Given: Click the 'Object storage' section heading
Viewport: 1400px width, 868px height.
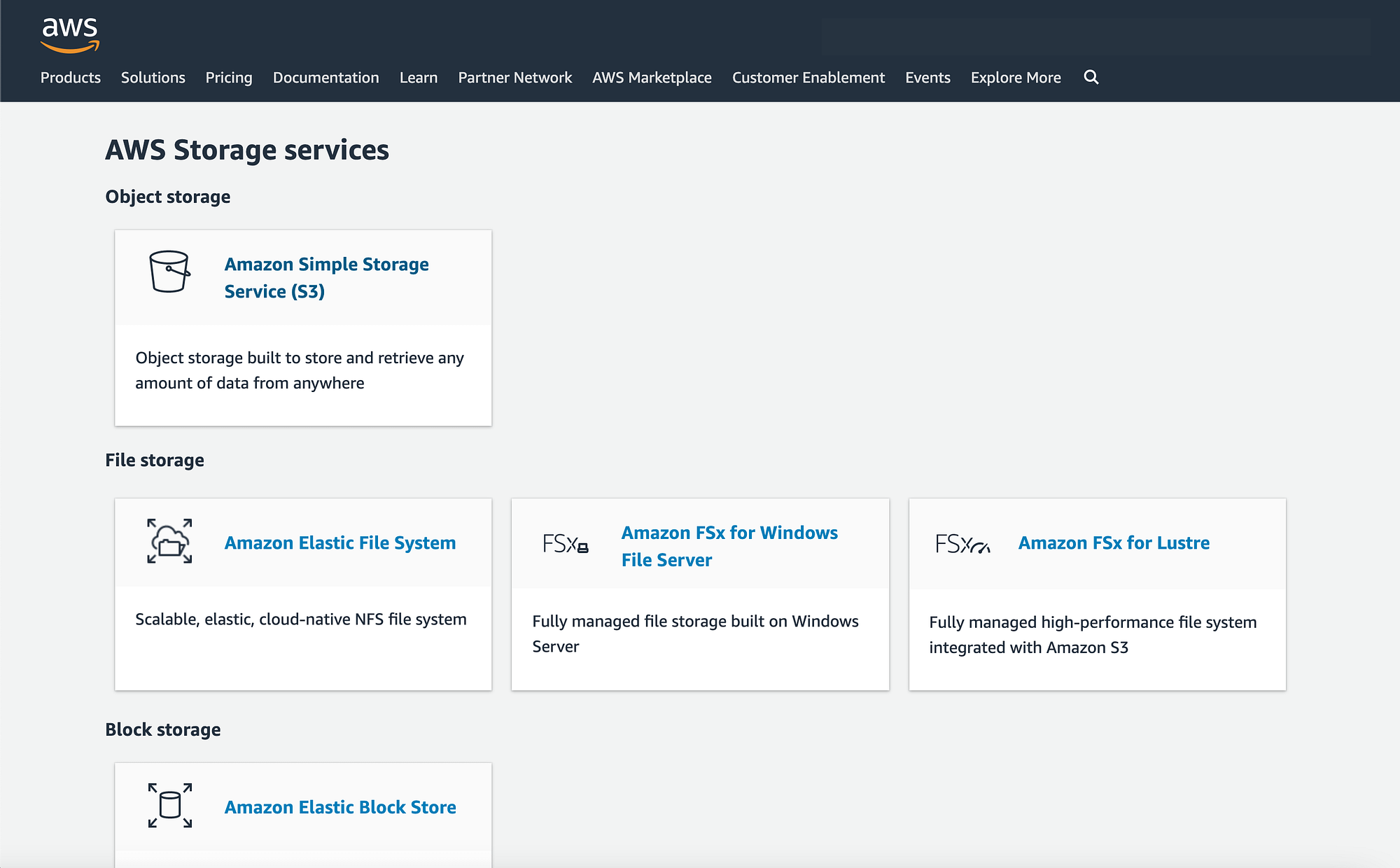Looking at the screenshot, I should click(x=168, y=197).
